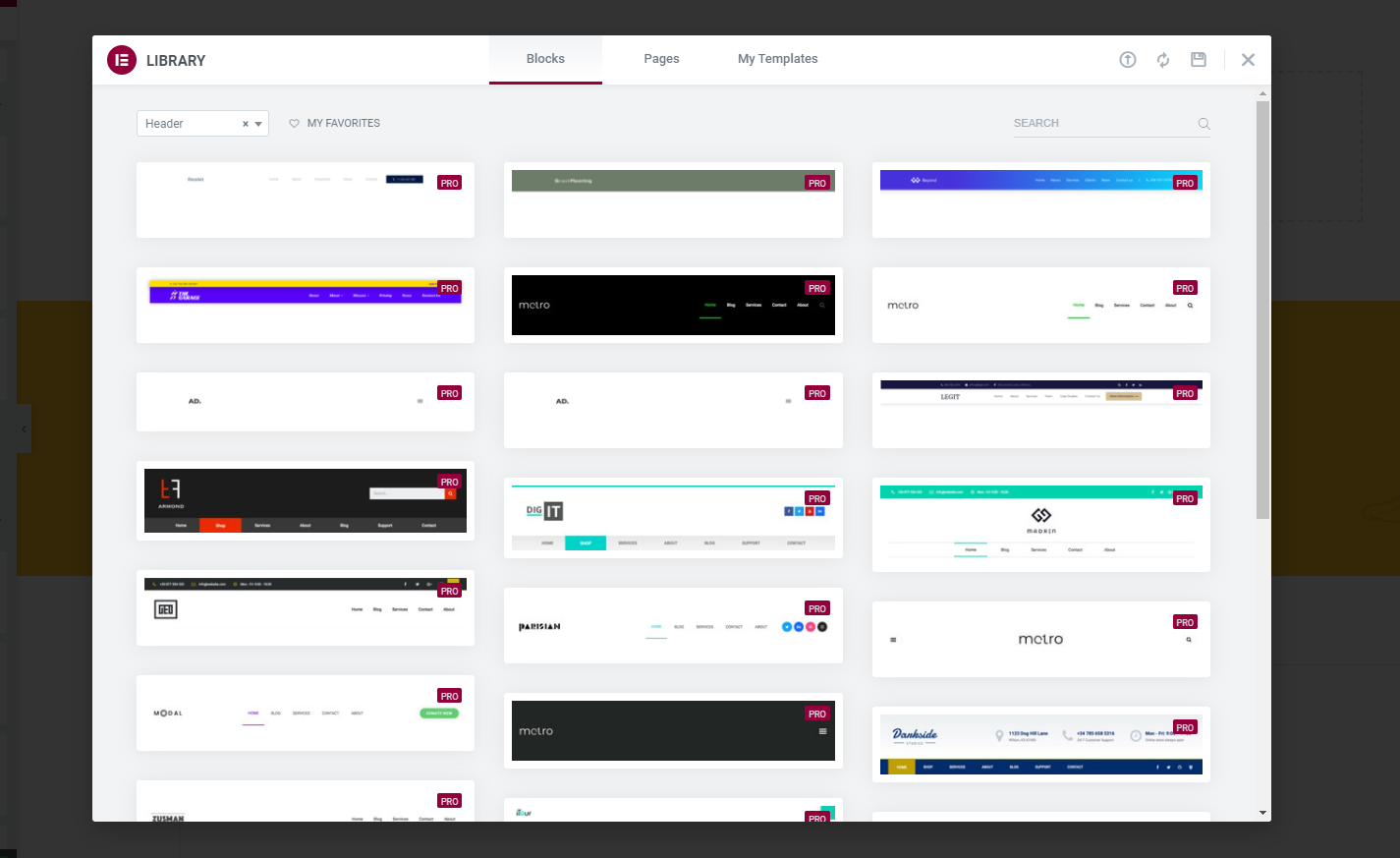Switch to the Pages tab
The image size is (1400, 858).
pos(661,59)
